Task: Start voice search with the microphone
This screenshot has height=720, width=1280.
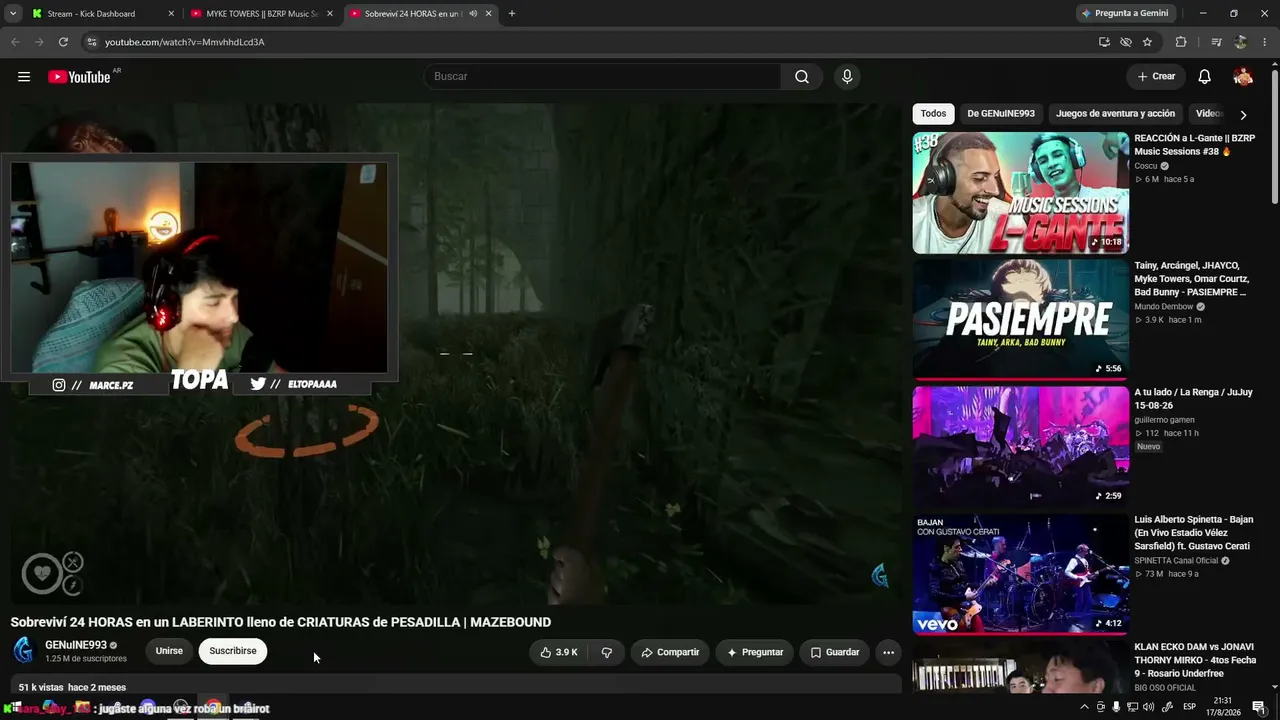Action: pyautogui.click(x=847, y=77)
